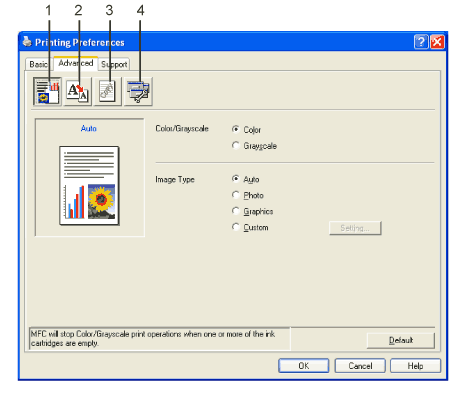Switch to the Advanced tab

pyautogui.click(x=76, y=63)
